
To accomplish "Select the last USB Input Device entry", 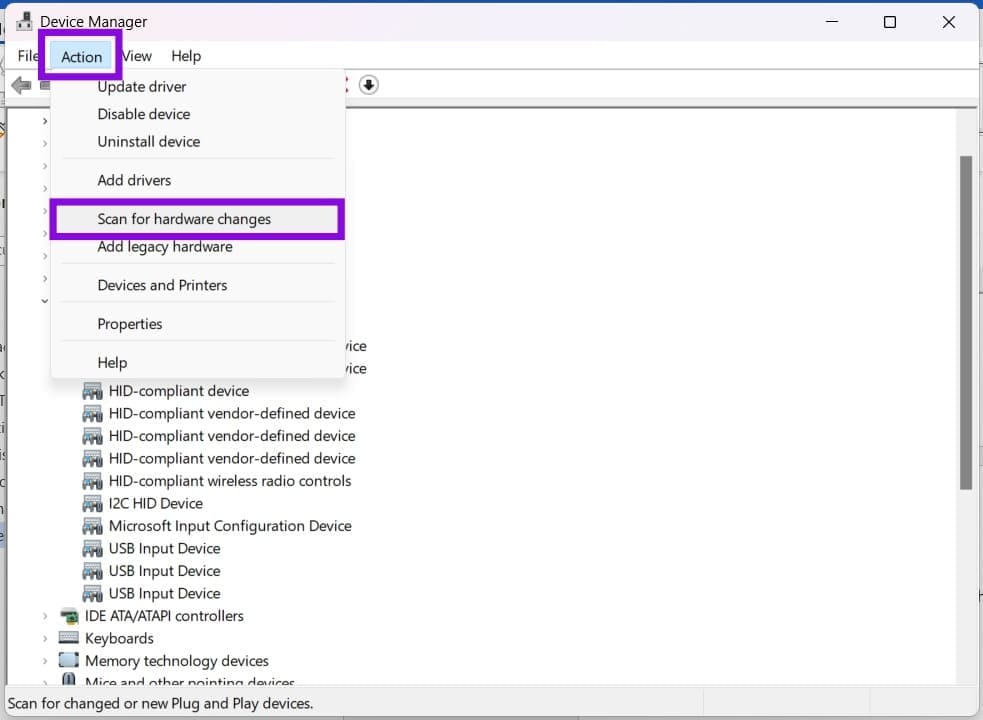I will [164, 593].
